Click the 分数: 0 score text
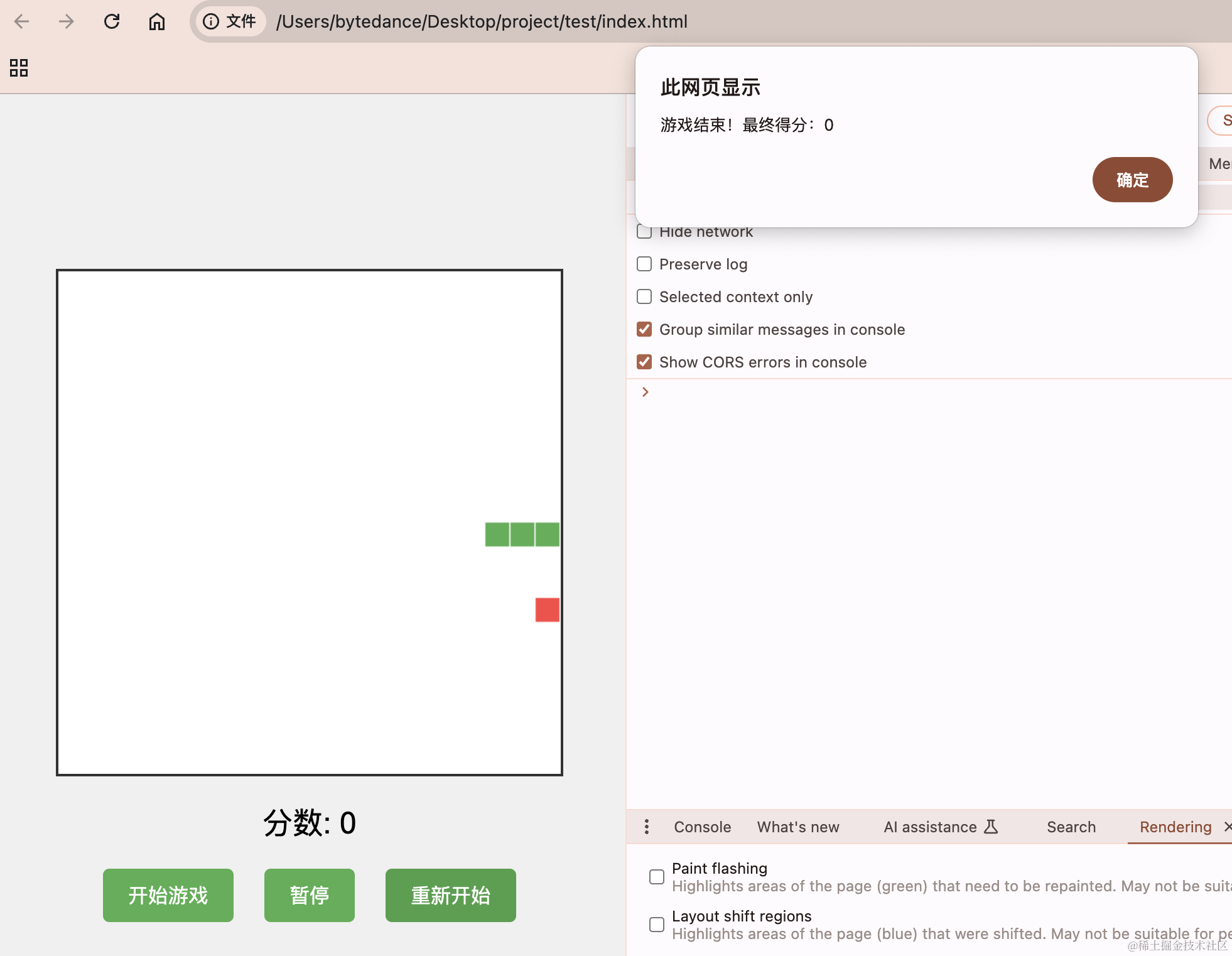1232x956 pixels. [x=310, y=823]
